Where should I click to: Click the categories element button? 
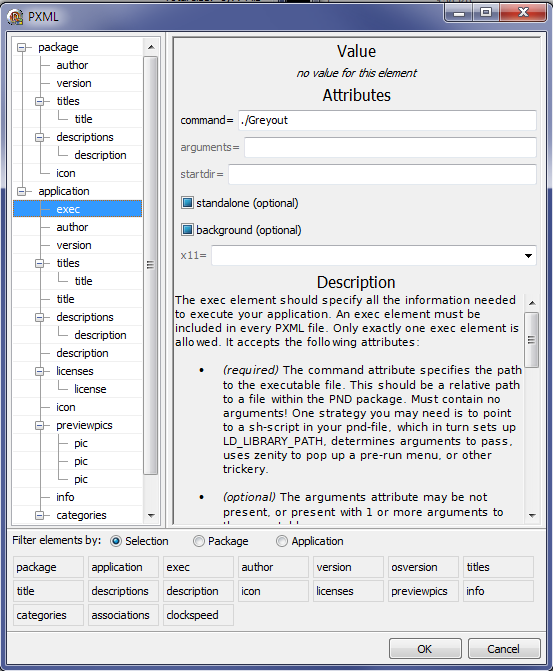tap(48, 615)
